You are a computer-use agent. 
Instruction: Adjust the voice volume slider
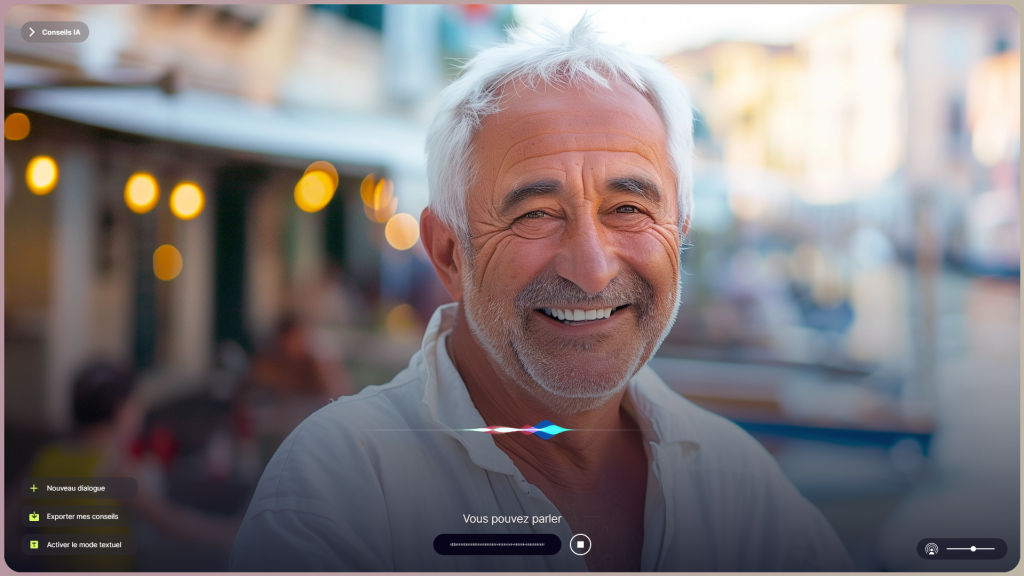point(970,549)
